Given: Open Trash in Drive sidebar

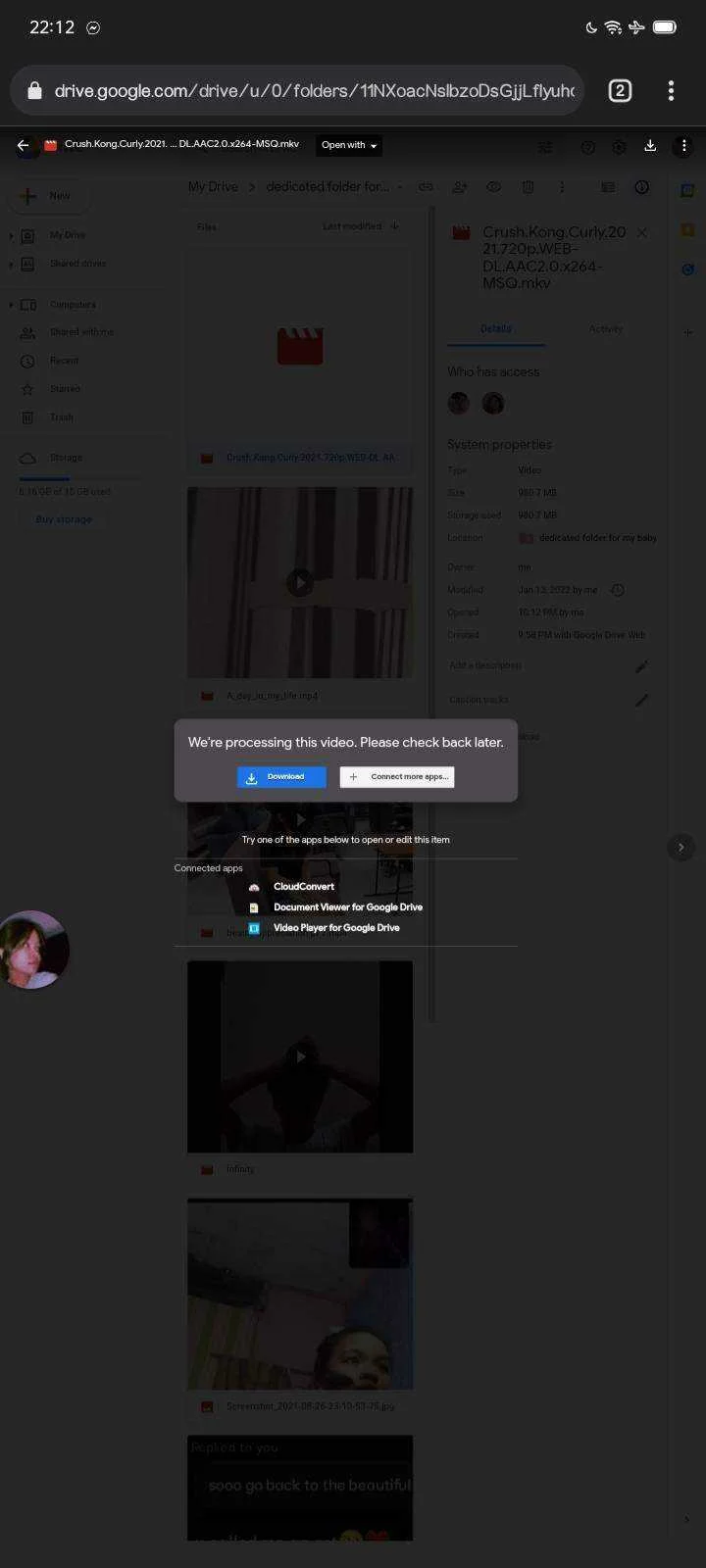Looking at the screenshot, I should coord(61,417).
